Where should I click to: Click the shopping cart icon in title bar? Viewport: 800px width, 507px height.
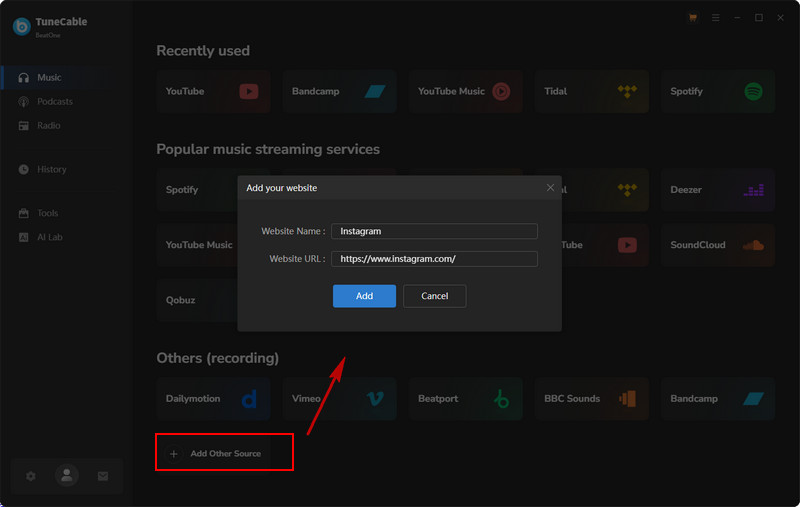coord(693,17)
